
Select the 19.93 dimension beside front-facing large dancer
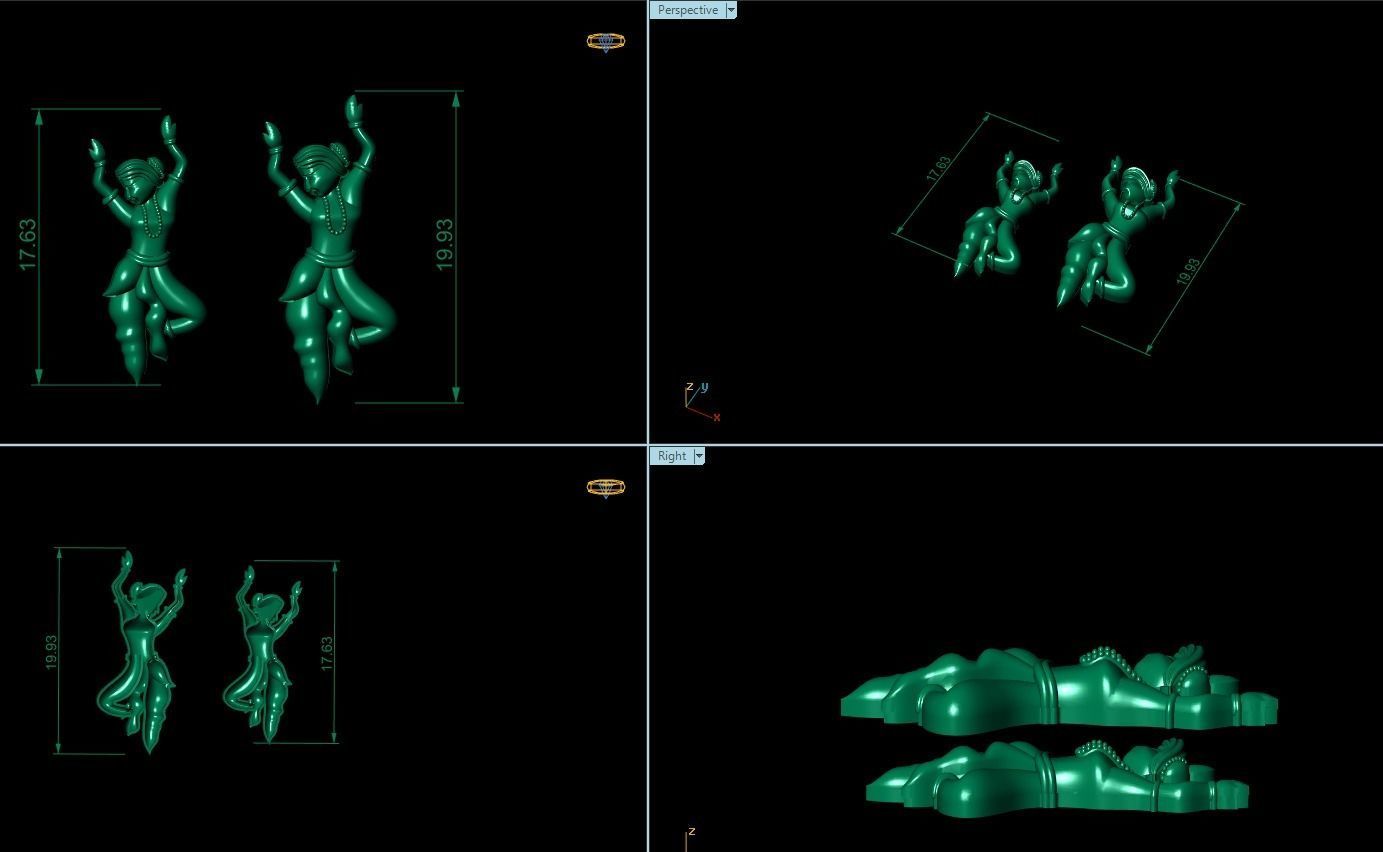[445, 244]
